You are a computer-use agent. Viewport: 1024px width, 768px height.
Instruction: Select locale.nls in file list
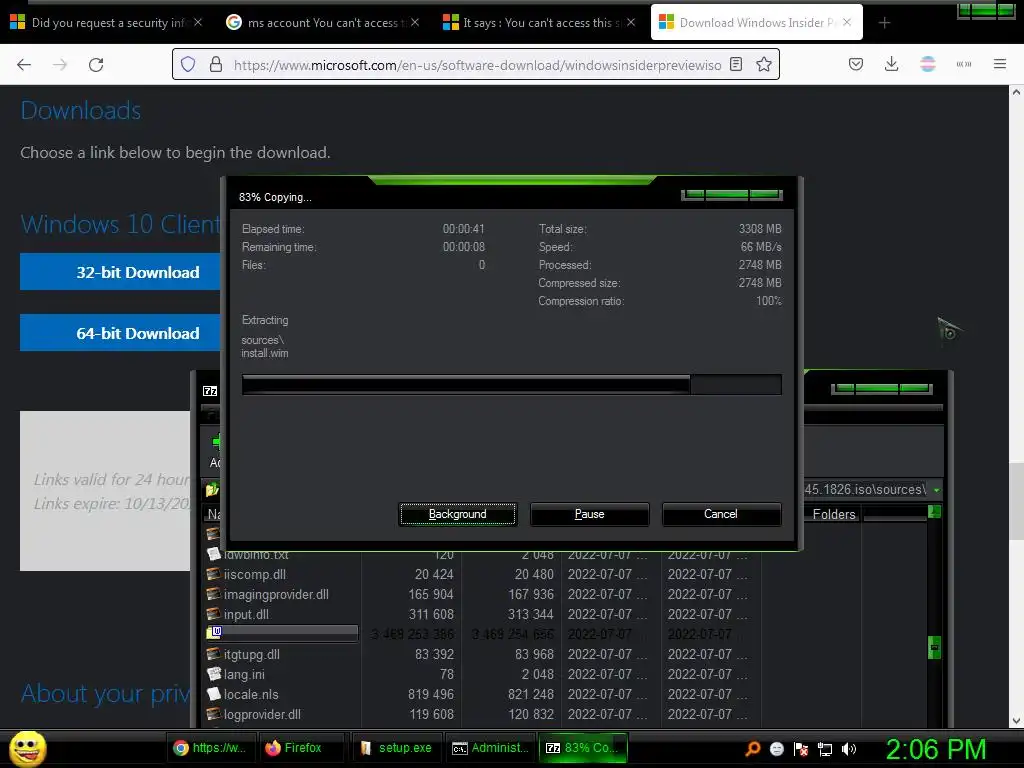click(251, 694)
